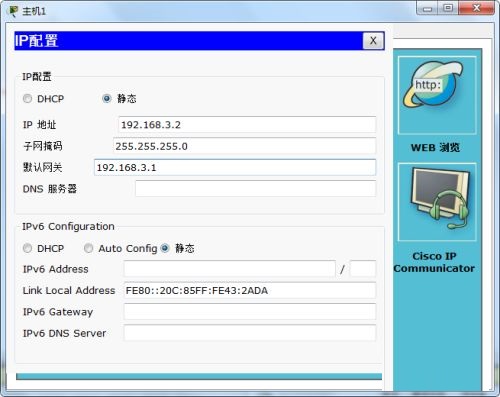
Task: Select the IPv6 DHCP radio button
Action: [x=27, y=248]
